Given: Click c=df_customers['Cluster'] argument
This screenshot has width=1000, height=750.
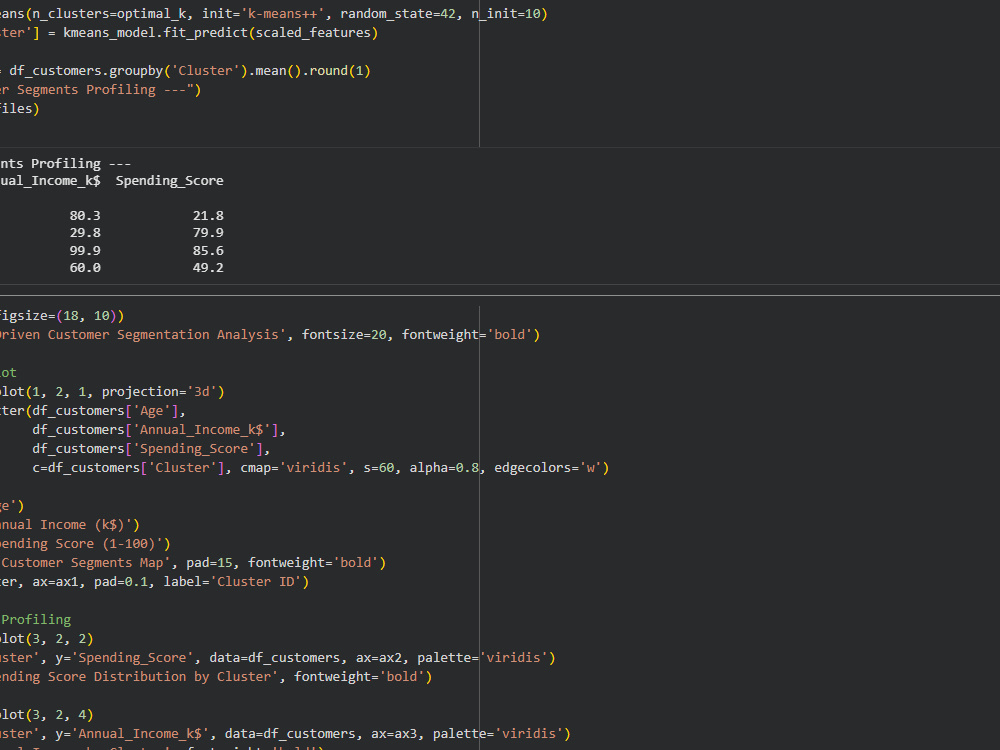Looking at the screenshot, I should (x=128, y=468).
